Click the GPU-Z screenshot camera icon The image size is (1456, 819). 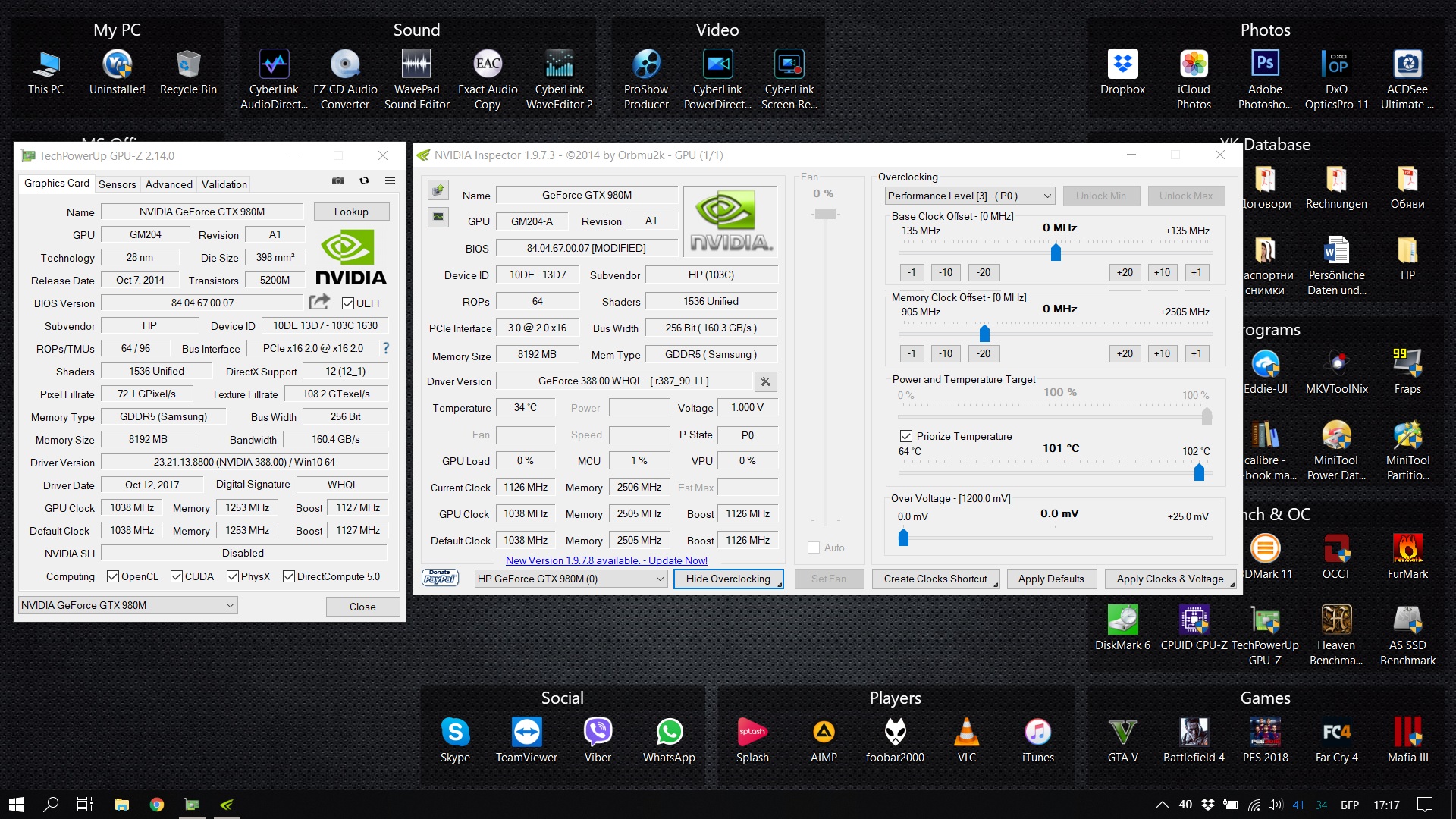(338, 181)
